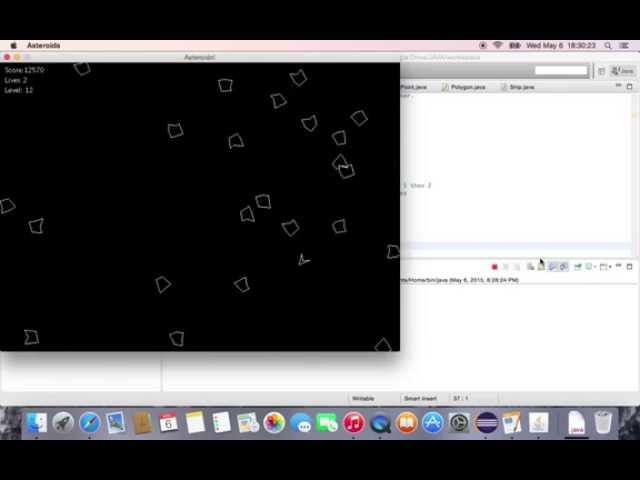This screenshot has height=480, width=640.
Task: Switch to the Ship.java editor tab
Action: click(518, 87)
